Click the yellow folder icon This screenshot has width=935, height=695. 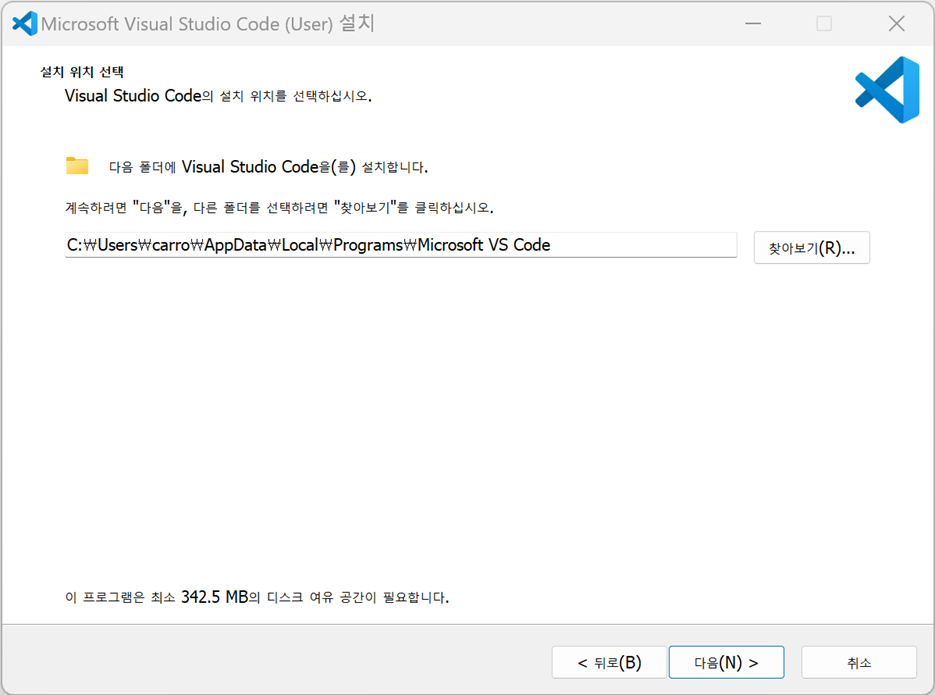[x=77, y=166]
